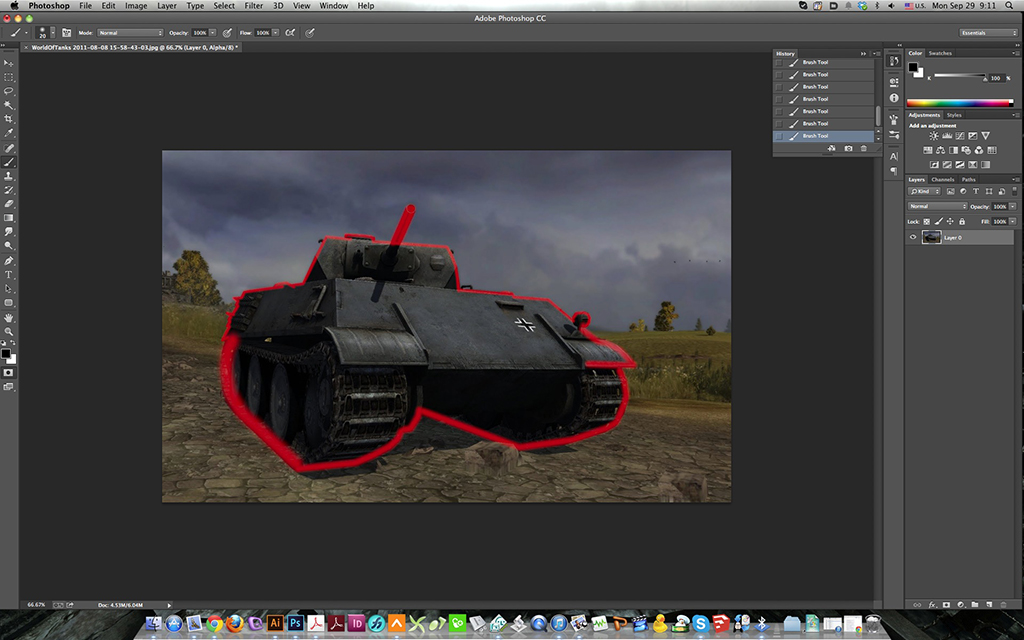Switch to the Paths tab
Image resolution: width=1024 pixels, height=640 pixels.
[968, 179]
